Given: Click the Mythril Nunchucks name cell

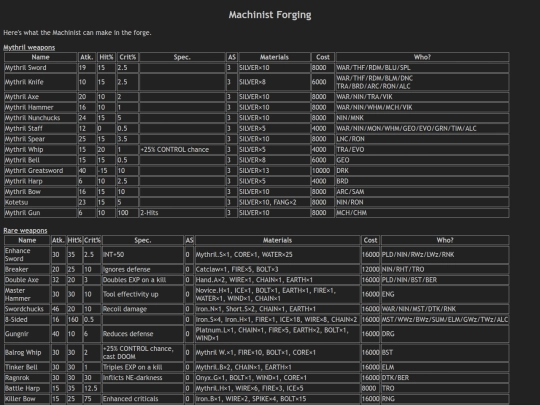Looking at the screenshot, I should [40, 118].
